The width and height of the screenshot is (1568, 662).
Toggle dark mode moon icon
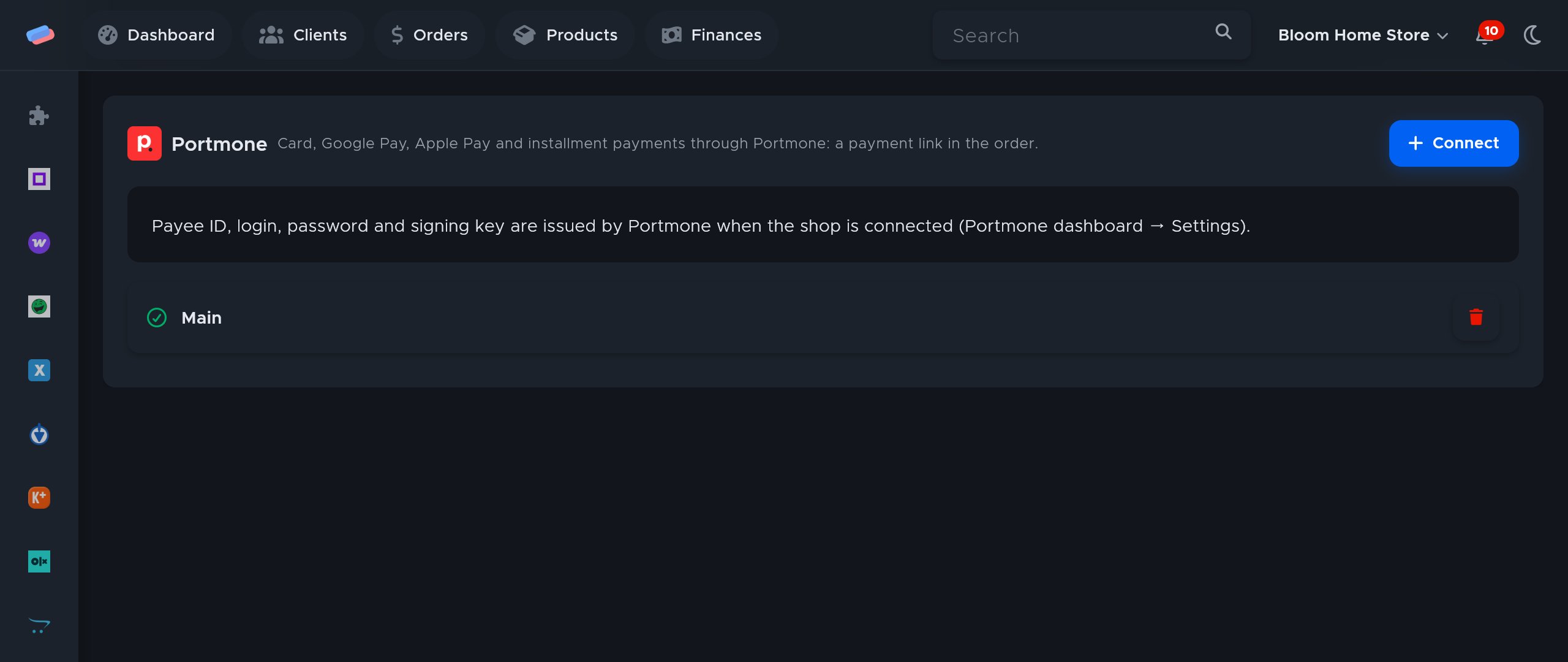[1532, 35]
